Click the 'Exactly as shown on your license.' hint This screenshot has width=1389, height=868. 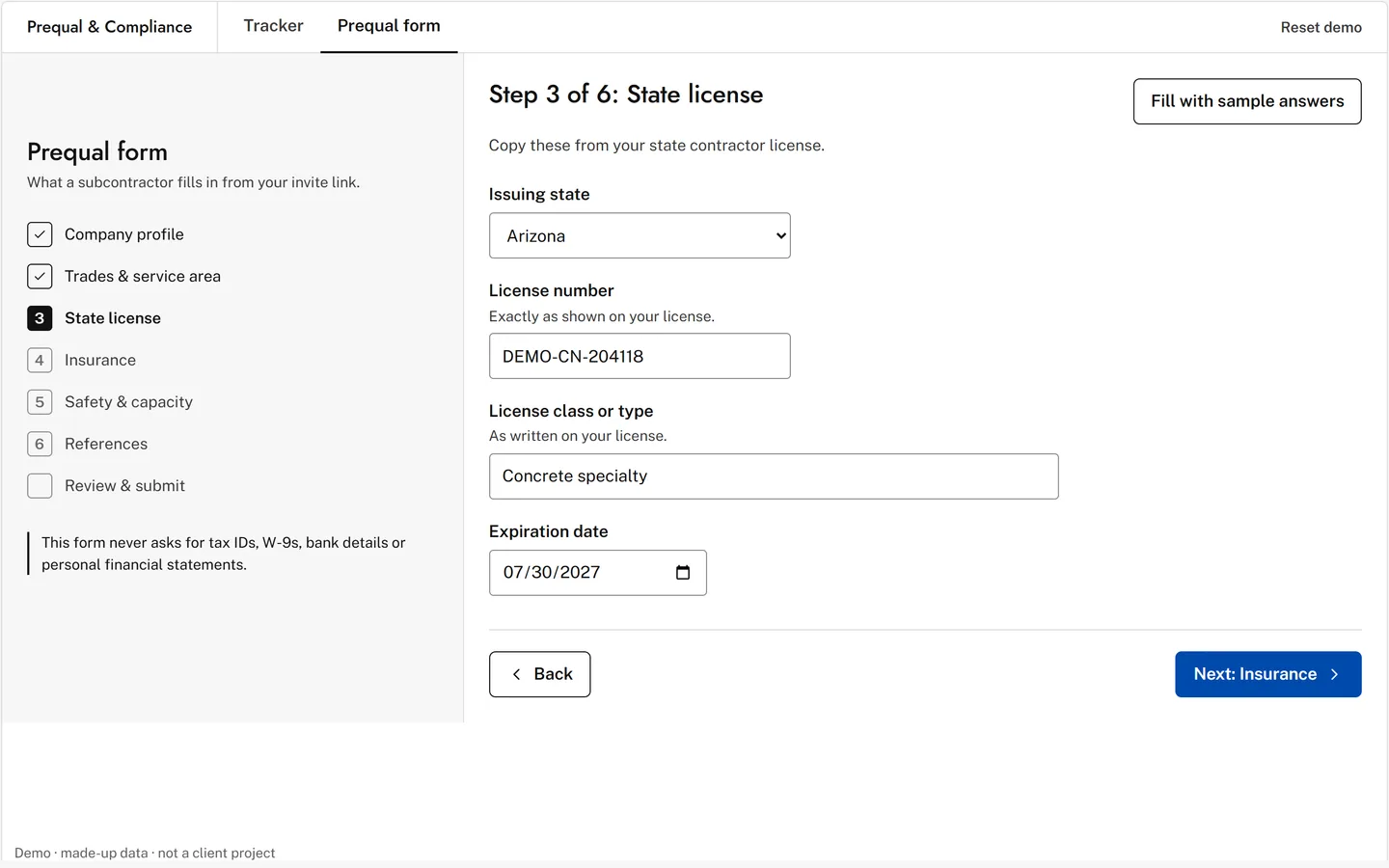click(x=602, y=316)
